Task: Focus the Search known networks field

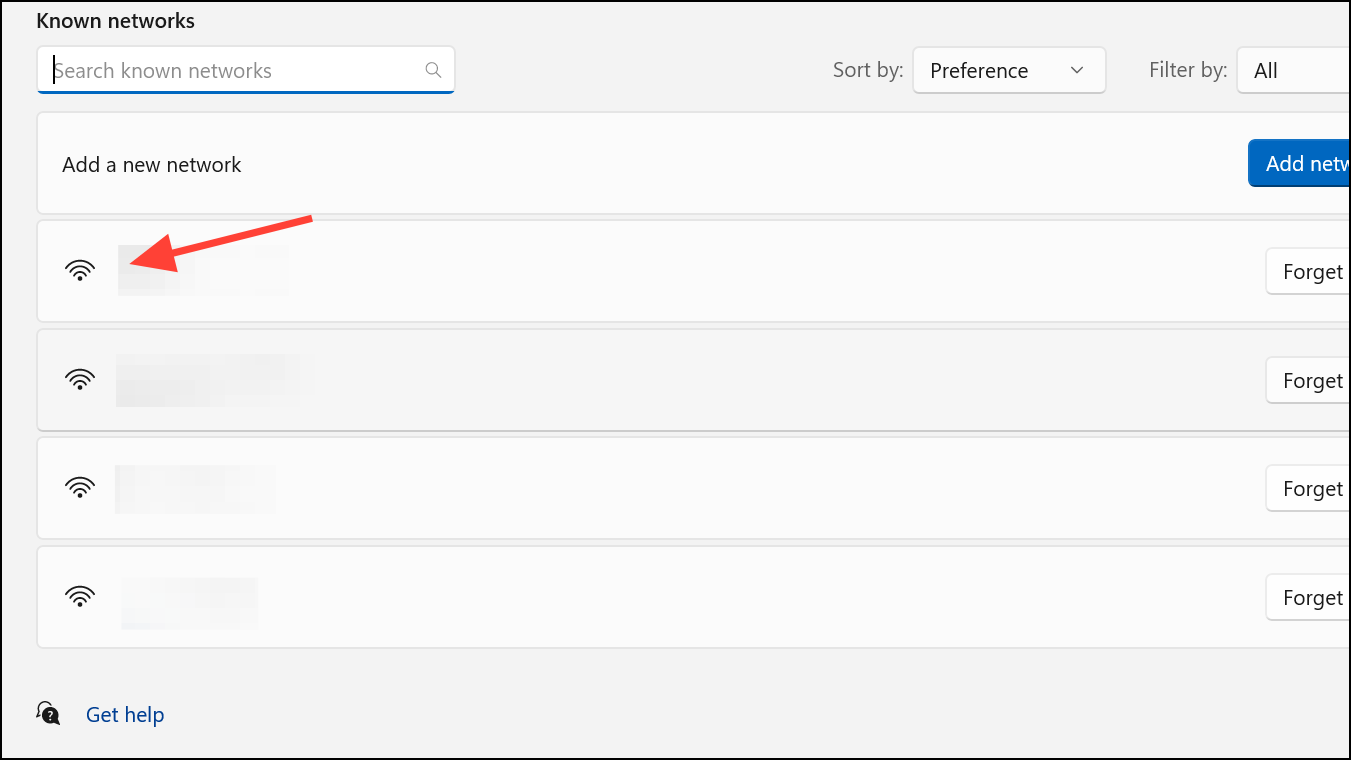Action: (246, 70)
